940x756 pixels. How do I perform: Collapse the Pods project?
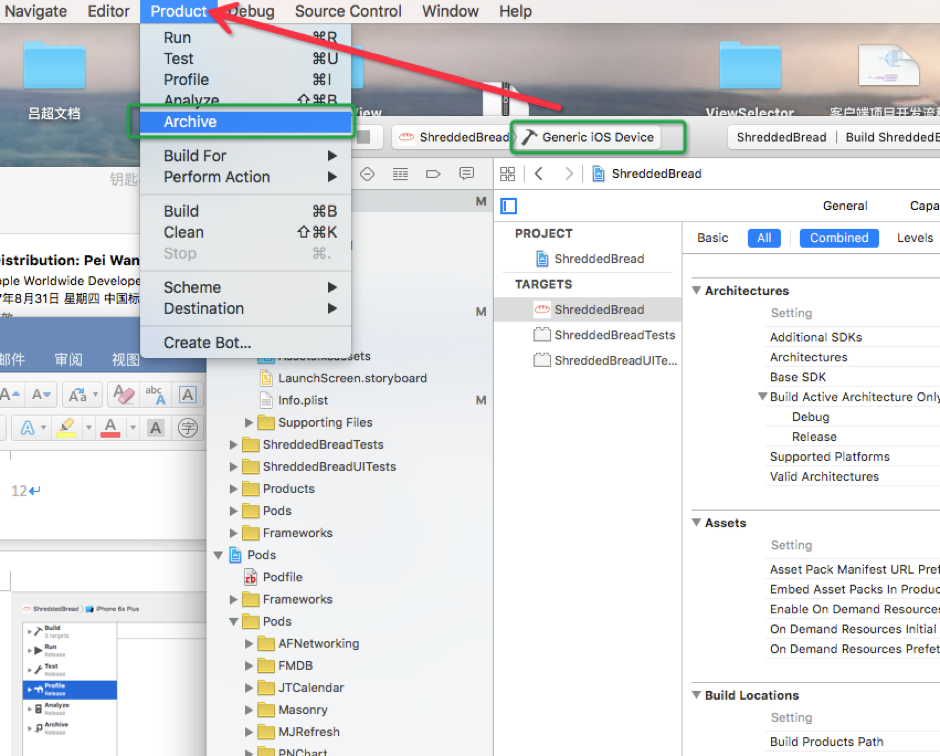(x=219, y=555)
